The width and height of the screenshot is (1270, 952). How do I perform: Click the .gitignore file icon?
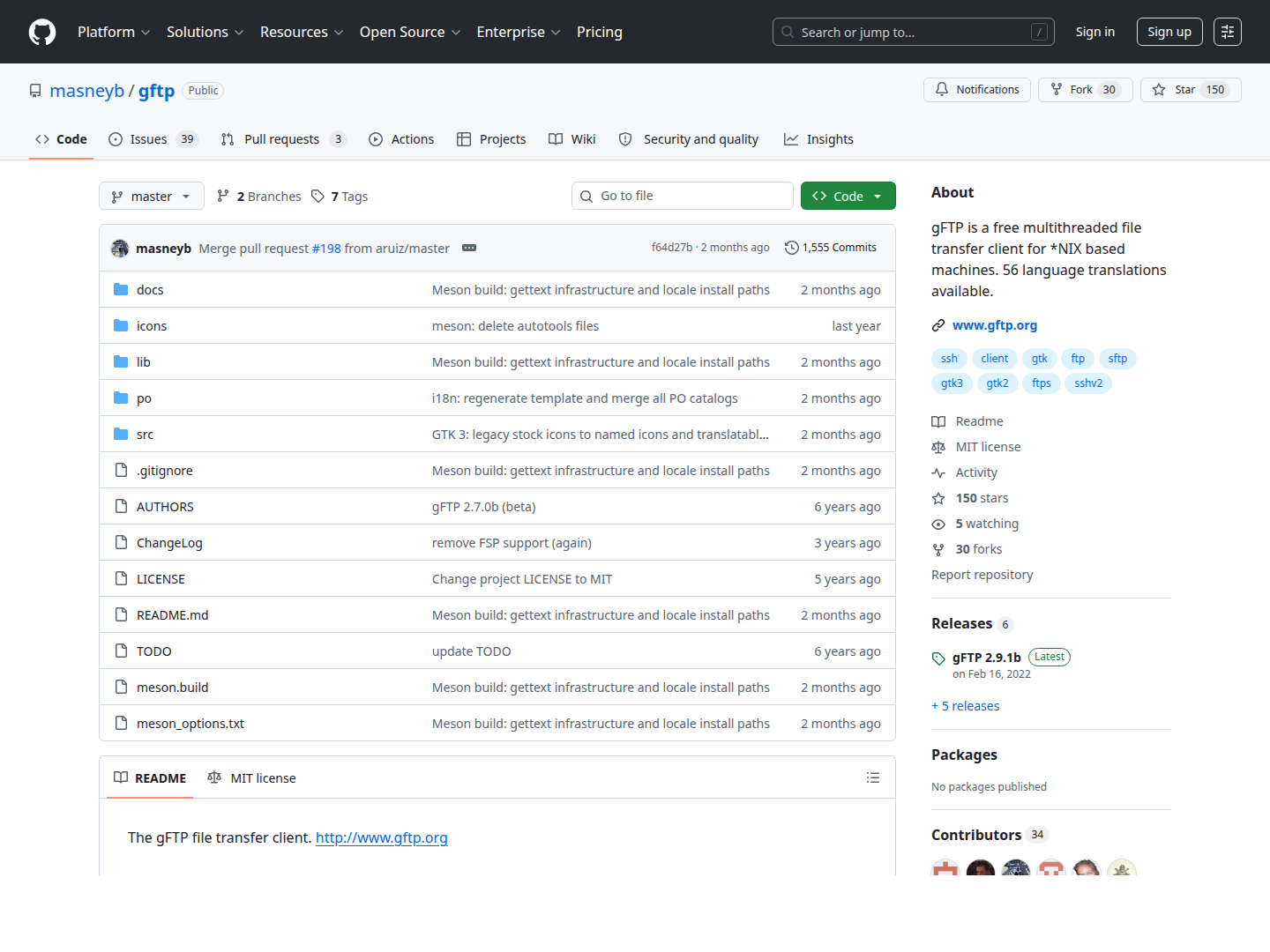pyautogui.click(x=121, y=471)
